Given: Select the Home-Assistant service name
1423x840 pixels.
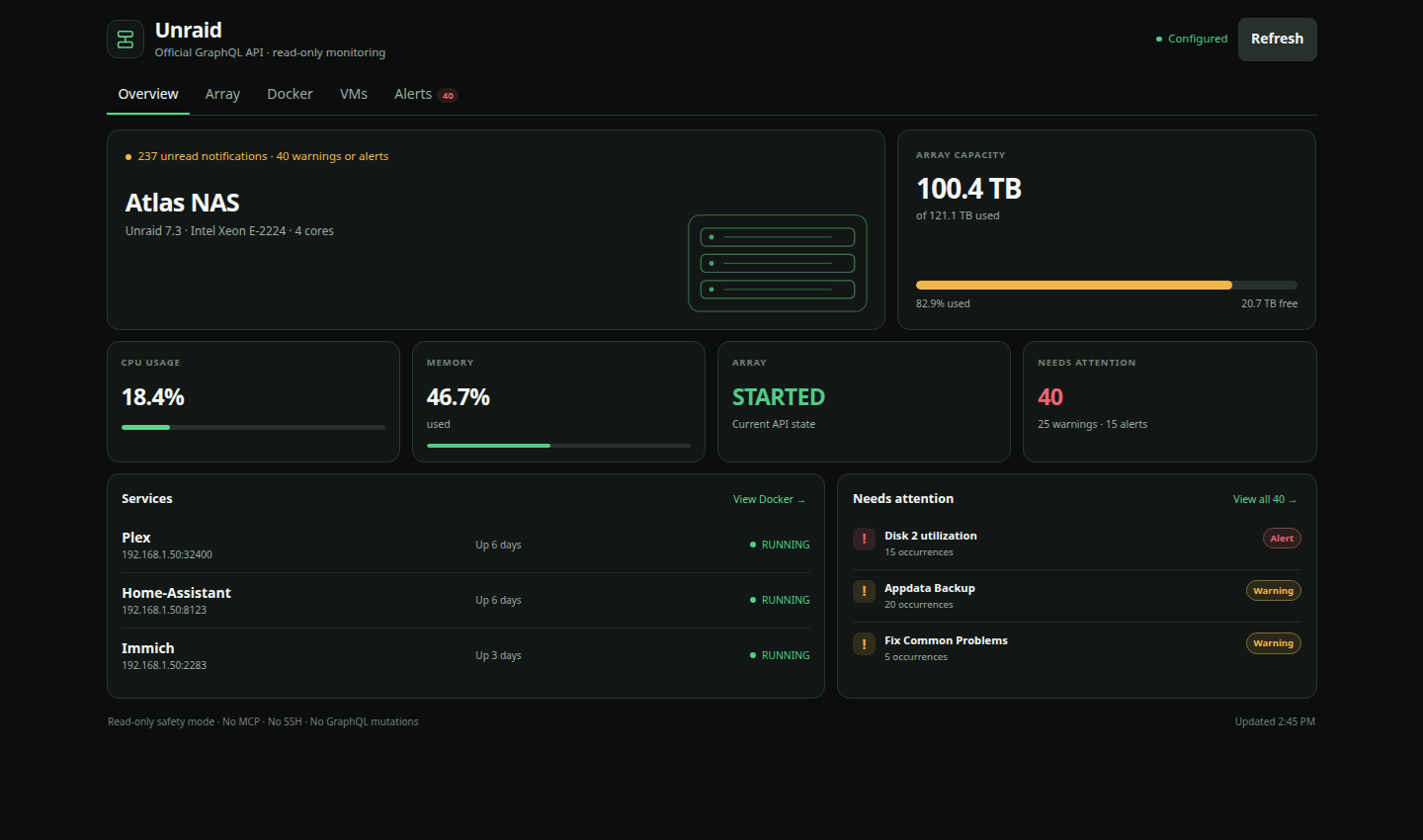Looking at the screenshot, I should point(176,593).
